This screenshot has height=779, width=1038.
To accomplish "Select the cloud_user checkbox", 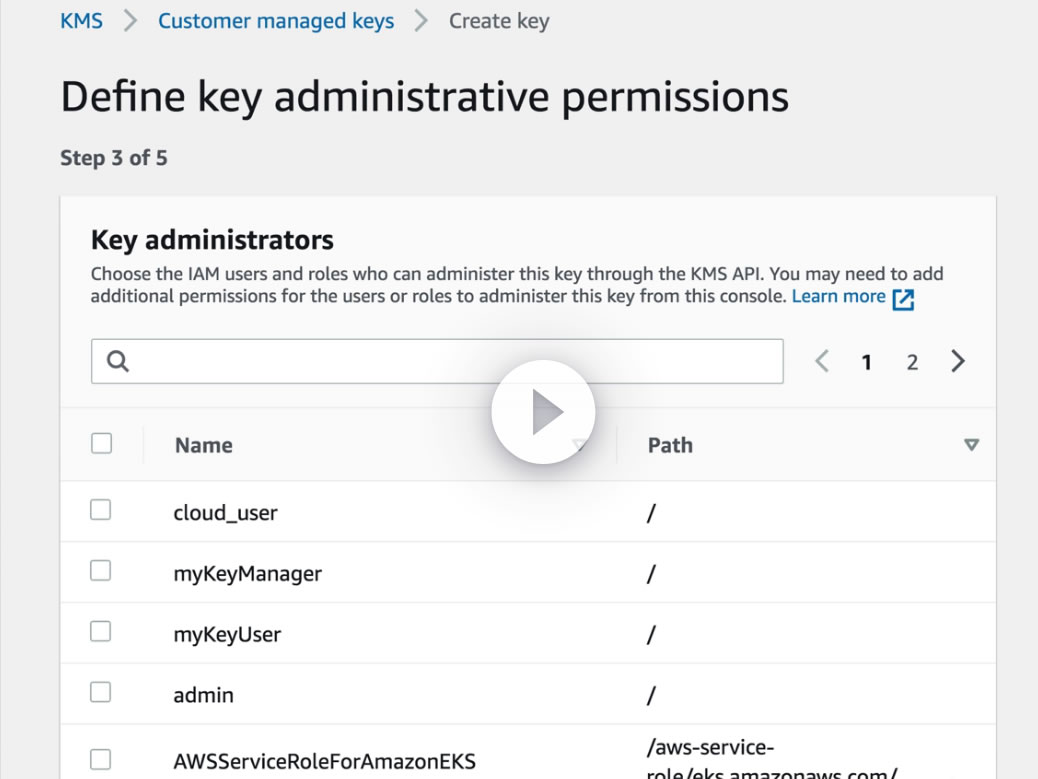I will (101, 510).
